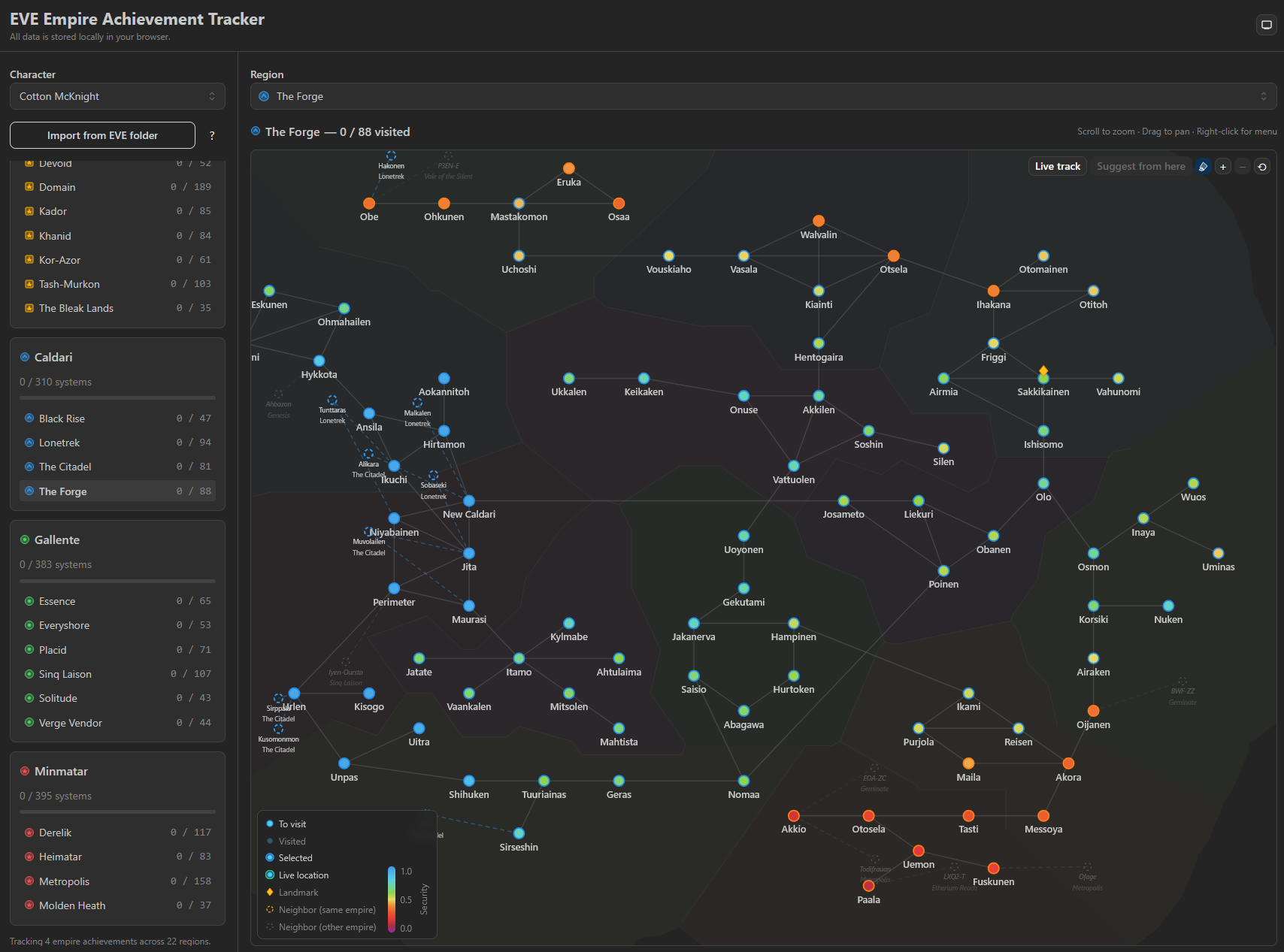Select the New Caldari system node

(469, 500)
